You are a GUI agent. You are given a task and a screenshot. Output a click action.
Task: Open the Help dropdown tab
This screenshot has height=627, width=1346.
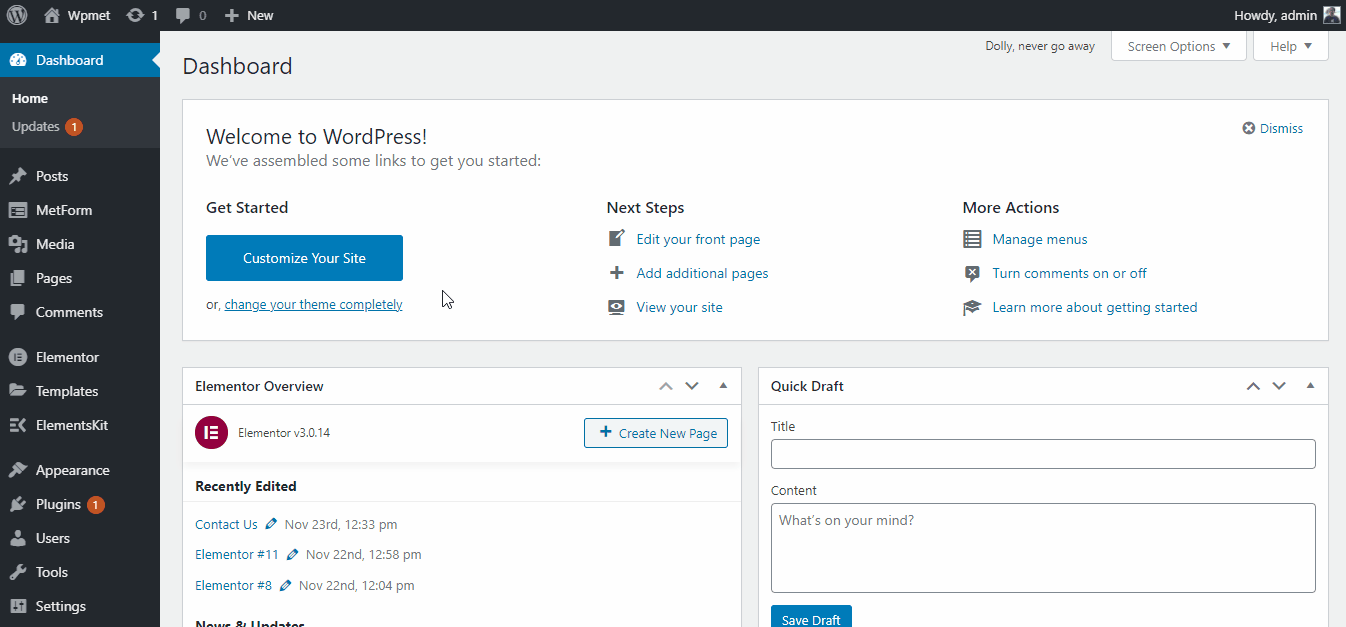click(1291, 46)
